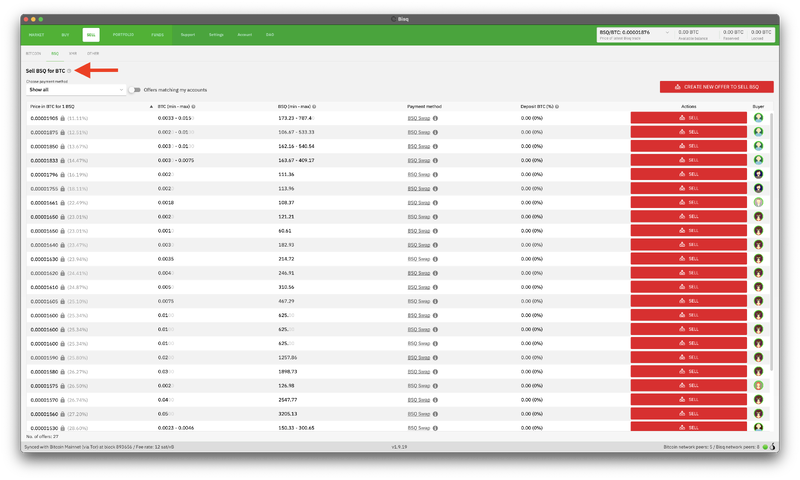The width and height of the screenshot is (800, 480).
Task: Click the info icon beside first BSQ Swap
Action: 435,118
